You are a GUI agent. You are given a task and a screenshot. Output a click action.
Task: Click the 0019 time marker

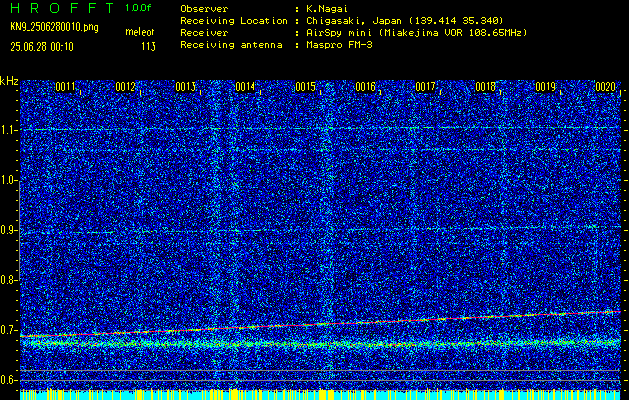click(x=545, y=87)
